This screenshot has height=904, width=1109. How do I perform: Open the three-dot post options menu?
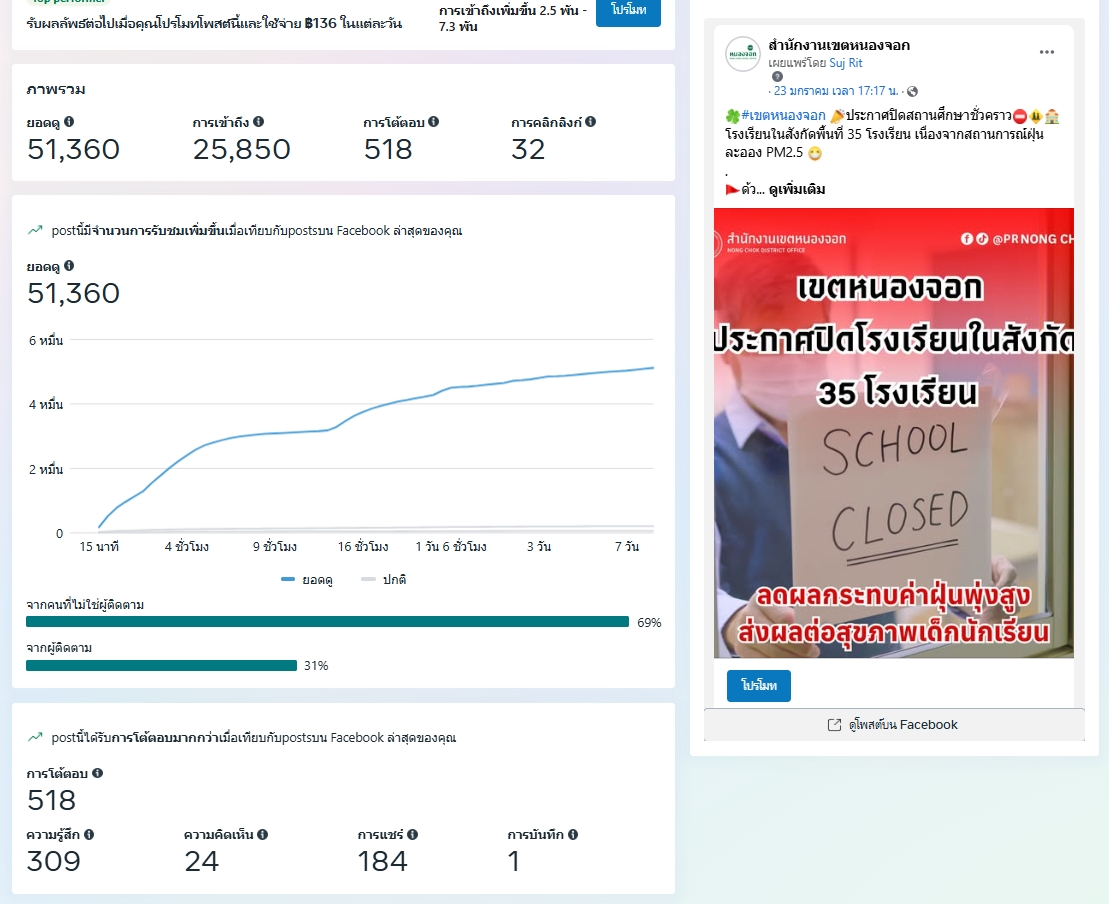(x=1047, y=52)
